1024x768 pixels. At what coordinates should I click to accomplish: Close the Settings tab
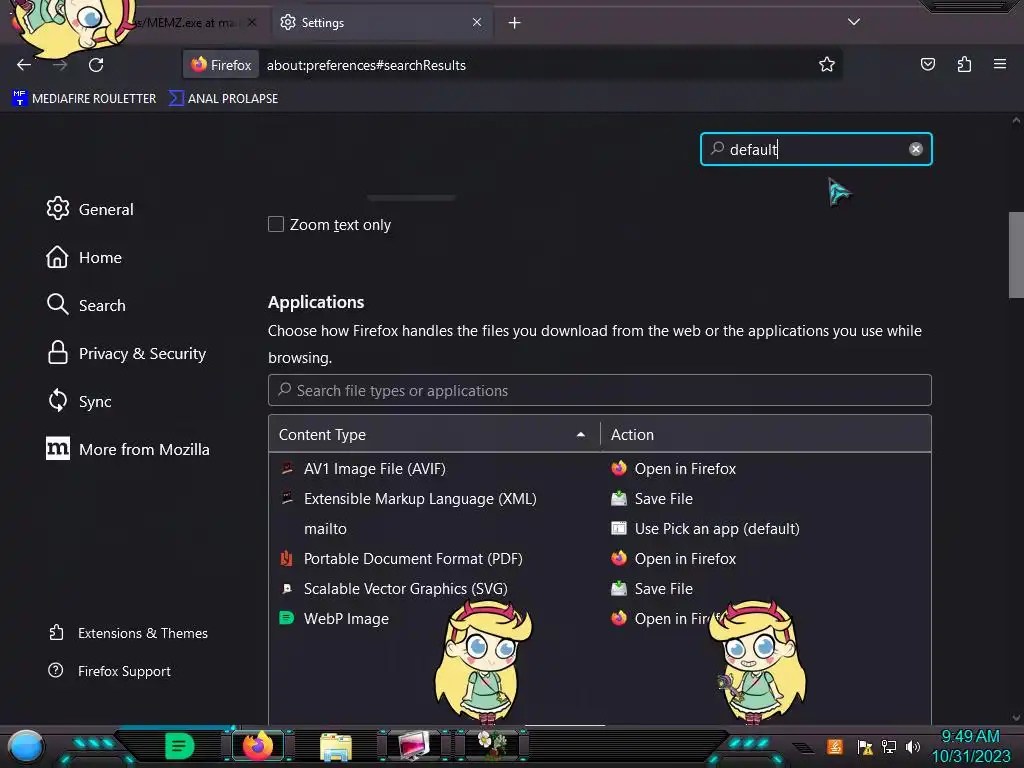(477, 22)
